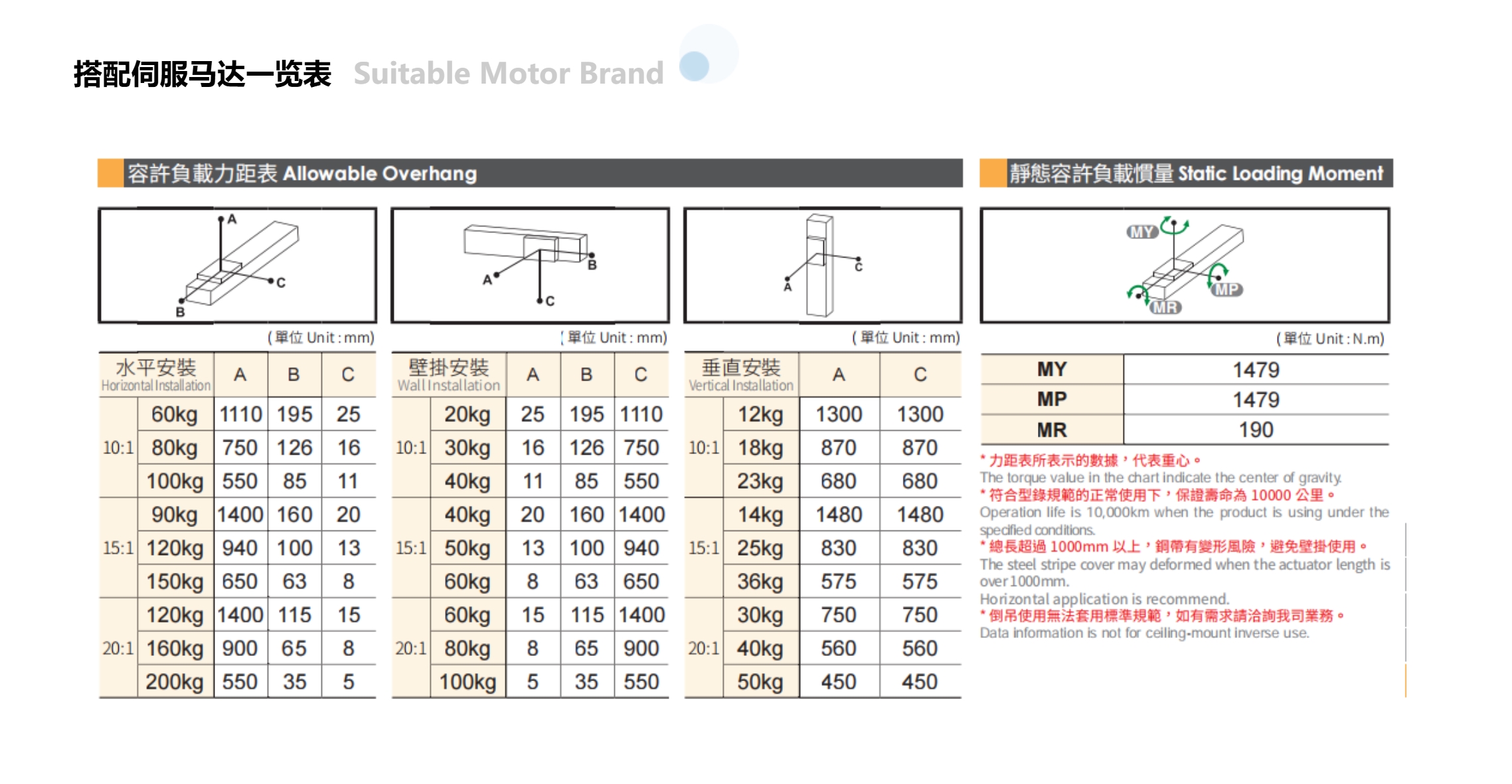Click the 'Horizontal Installation' table header cell
The height and width of the screenshot is (784, 1512).
point(156,374)
